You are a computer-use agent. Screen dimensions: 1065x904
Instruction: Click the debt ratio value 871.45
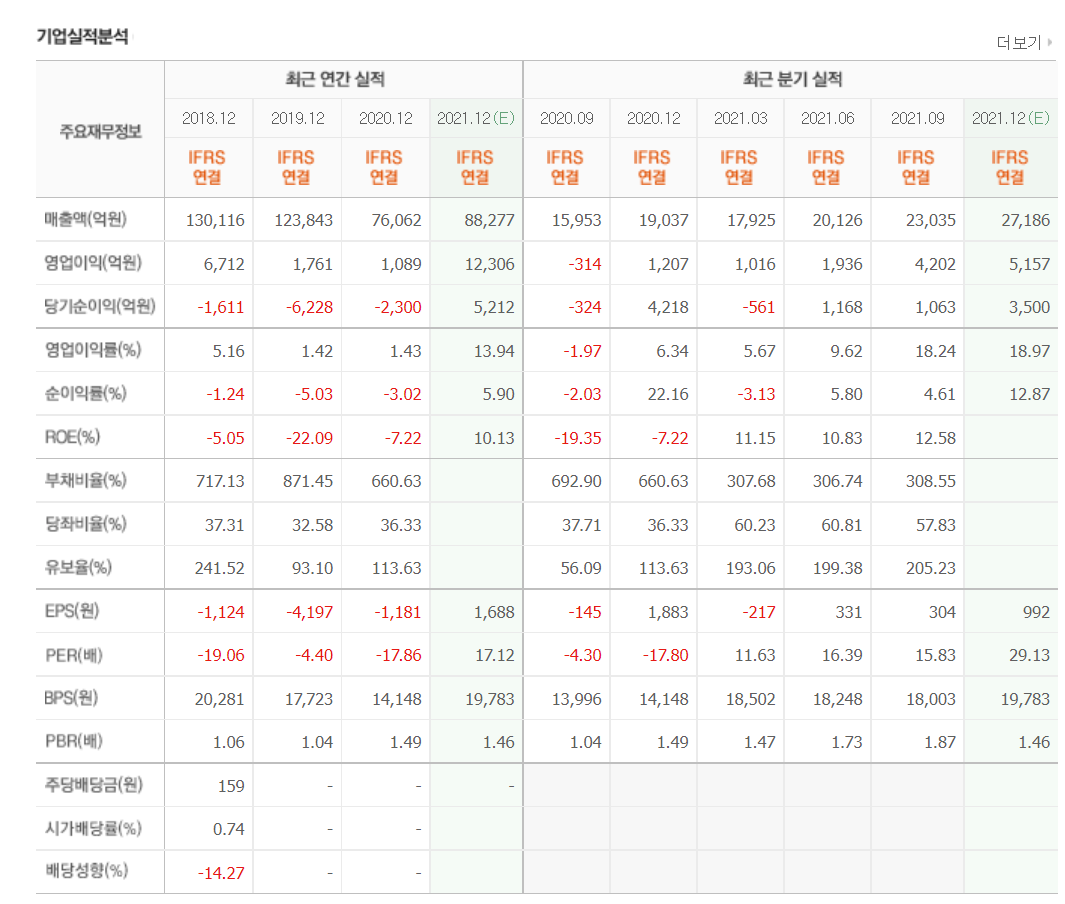tap(308, 482)
